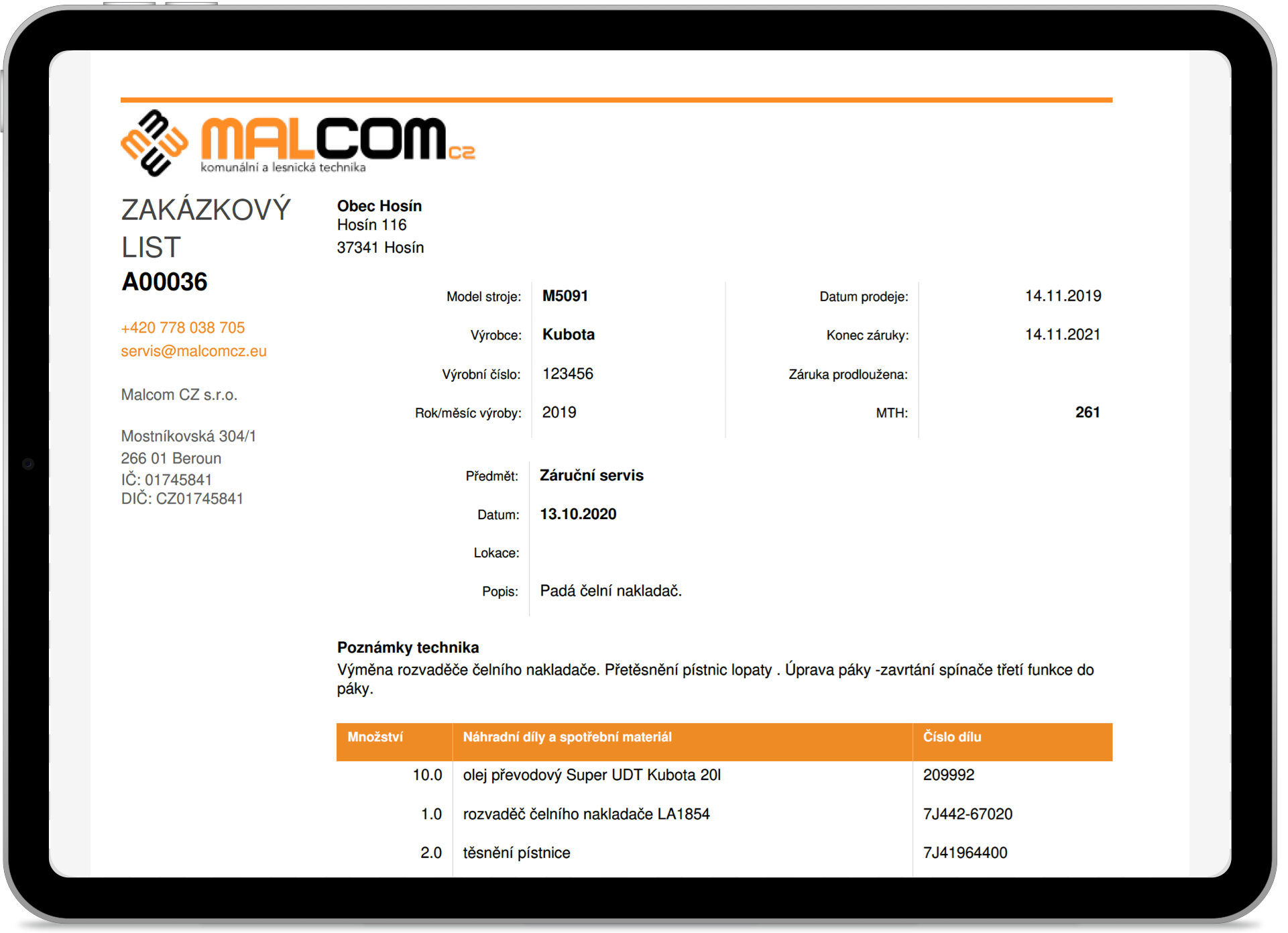Image resolution: width=1288 pixels, height=933 pixels.
Task: Click the warranty end date 14.11.2021
Action: coord(1063,334)
